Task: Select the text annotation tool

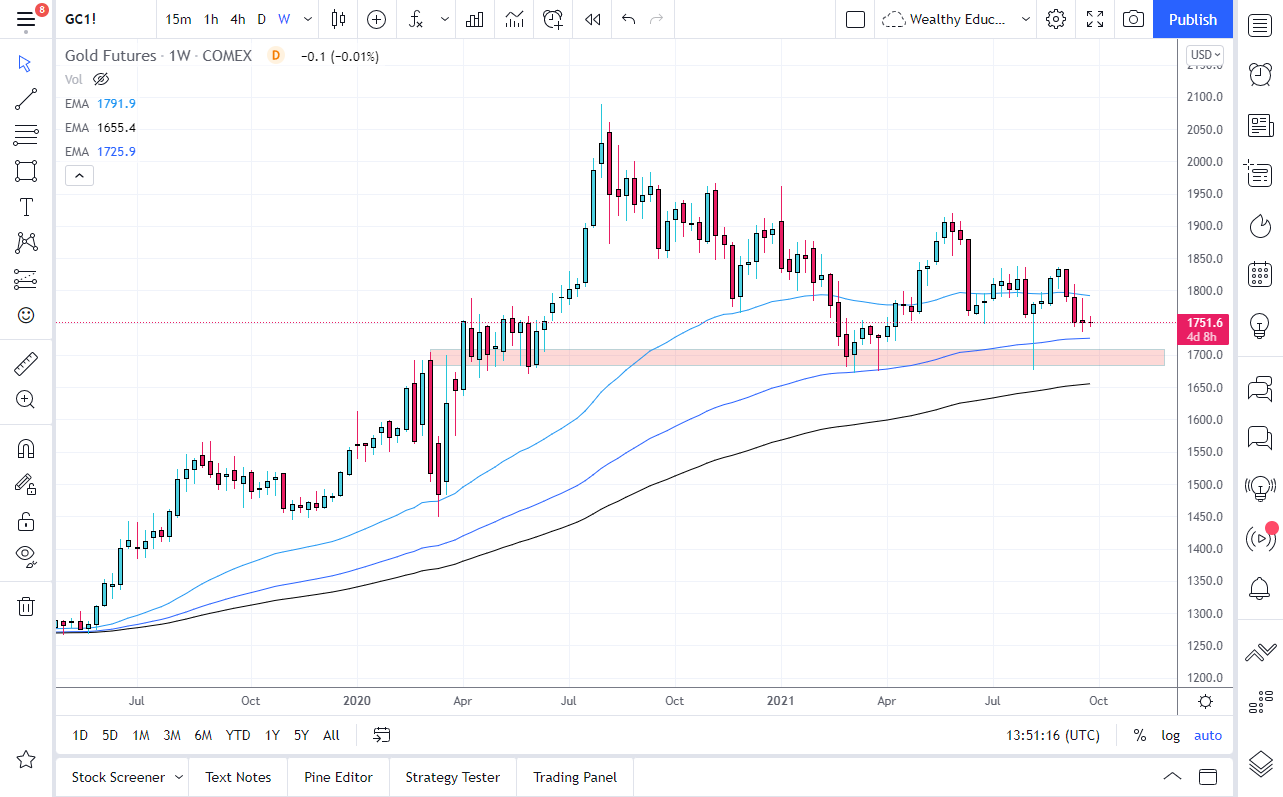Action: (x=26, y=207)
